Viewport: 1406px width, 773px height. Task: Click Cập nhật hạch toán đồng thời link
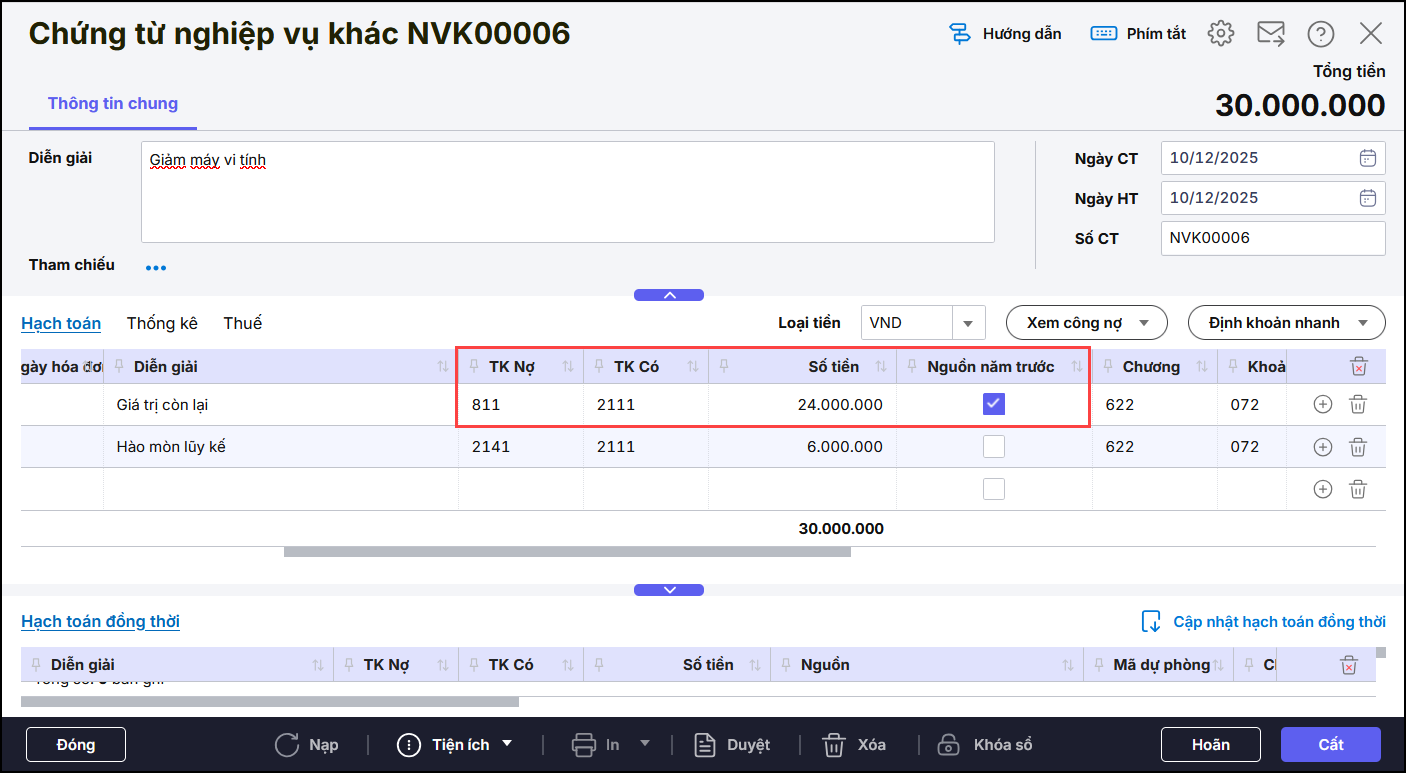tap(1278, 622)
